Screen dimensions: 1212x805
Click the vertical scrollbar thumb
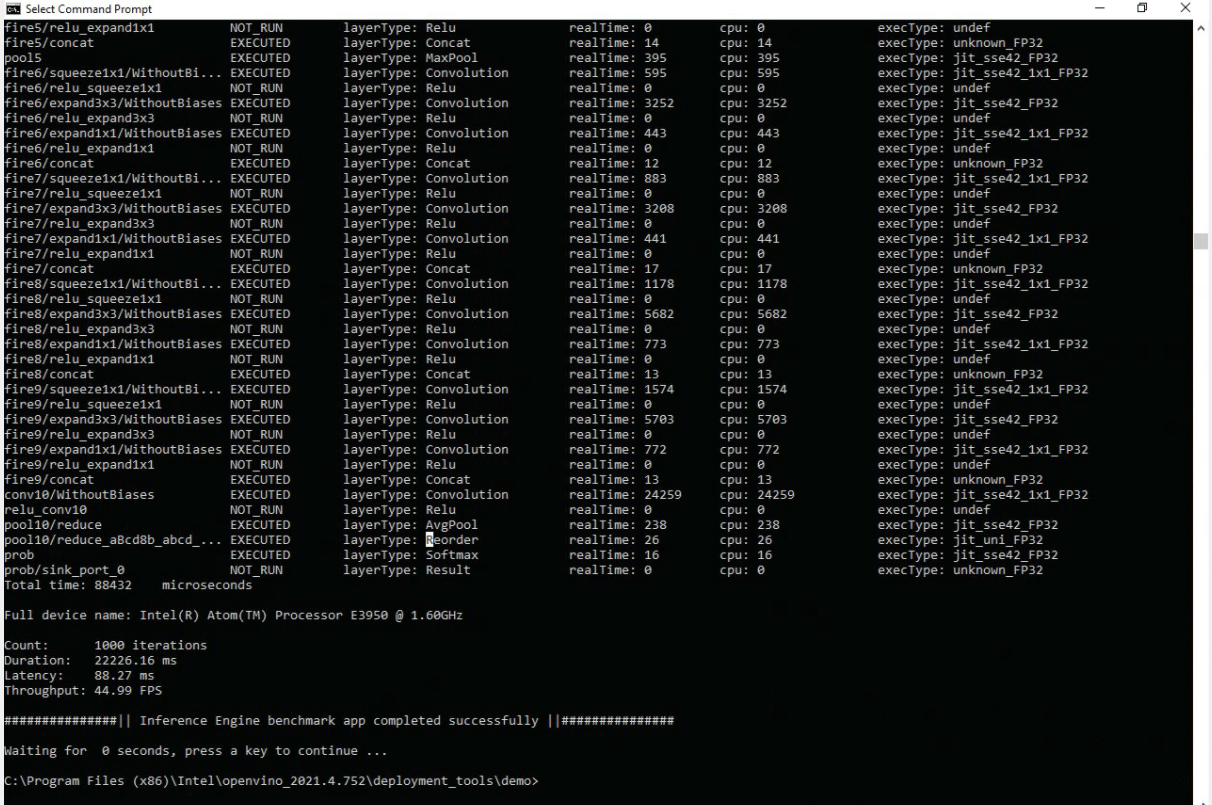click(1201, 241)
